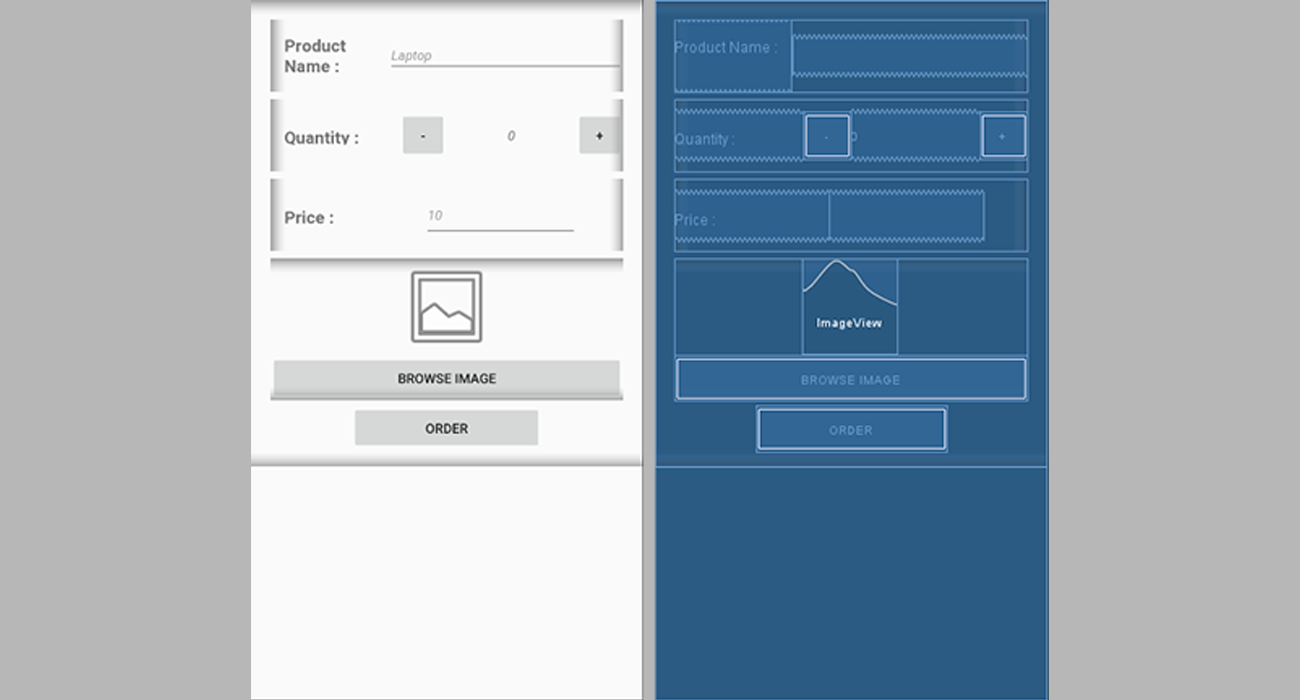This screenshot has width=1300, height=700.
Task: Select the Product Name input outline in blueprint
Action: coord(910,55)
